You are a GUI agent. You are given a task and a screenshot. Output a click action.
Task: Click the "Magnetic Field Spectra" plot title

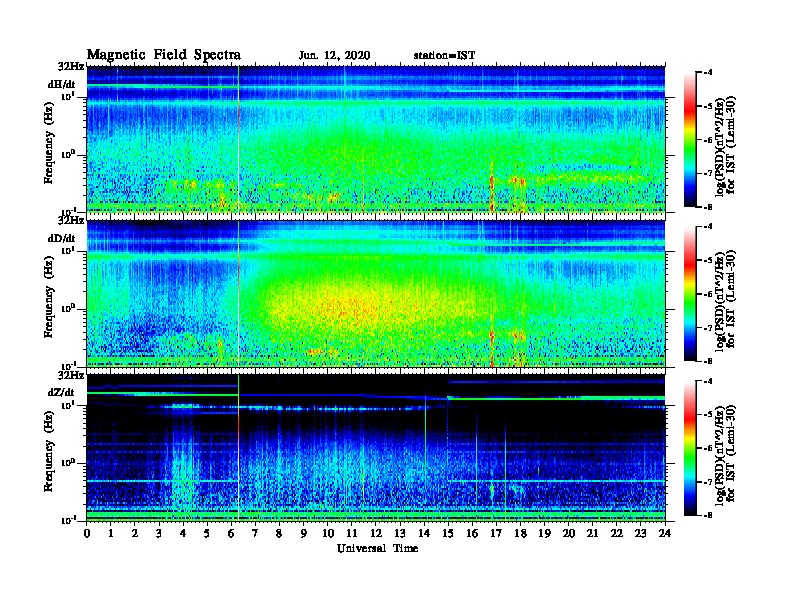pyautogui.click(x=164, y=55)
